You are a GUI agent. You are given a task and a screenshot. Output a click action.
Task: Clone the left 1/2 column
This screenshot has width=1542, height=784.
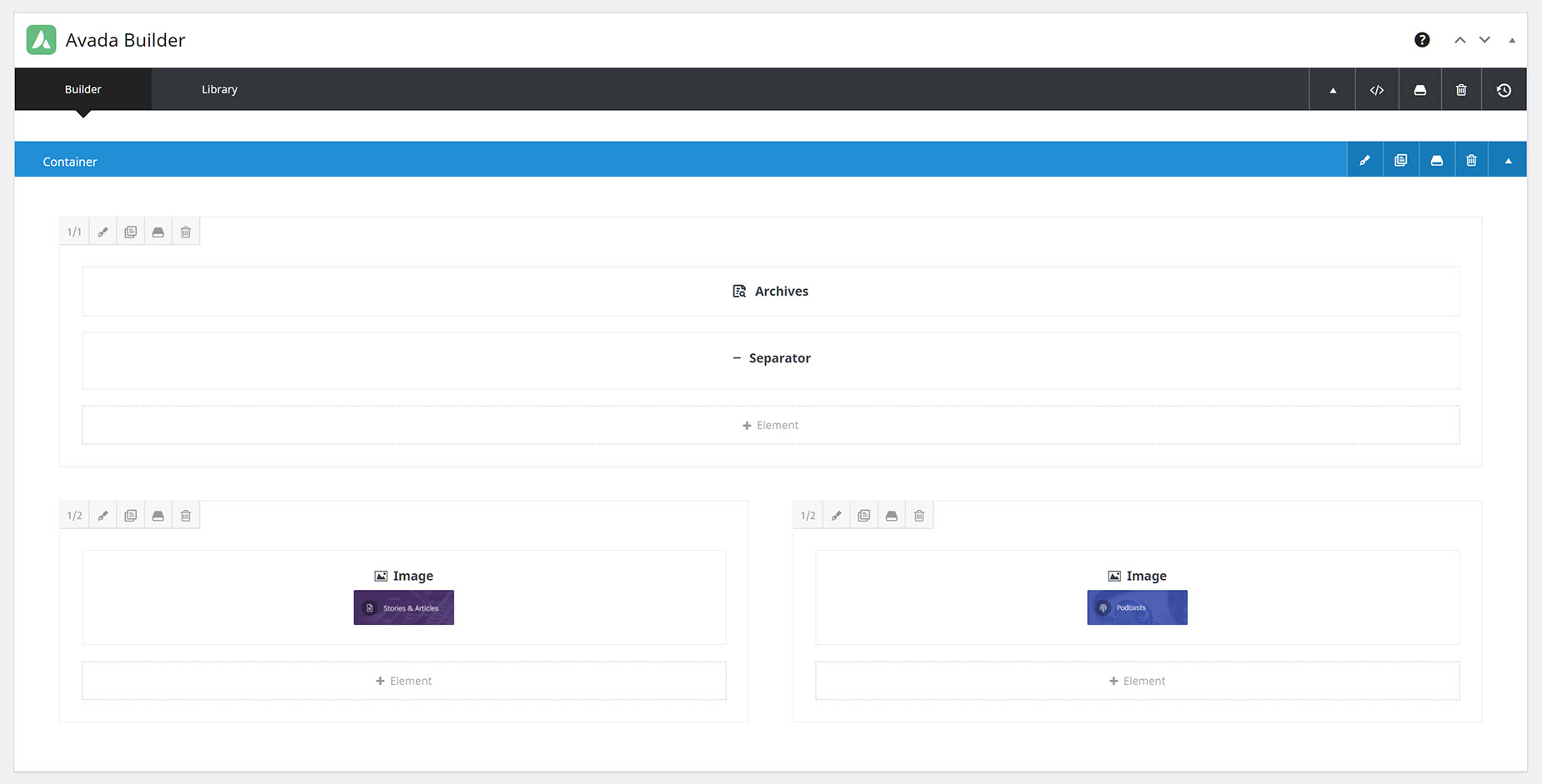130,515
